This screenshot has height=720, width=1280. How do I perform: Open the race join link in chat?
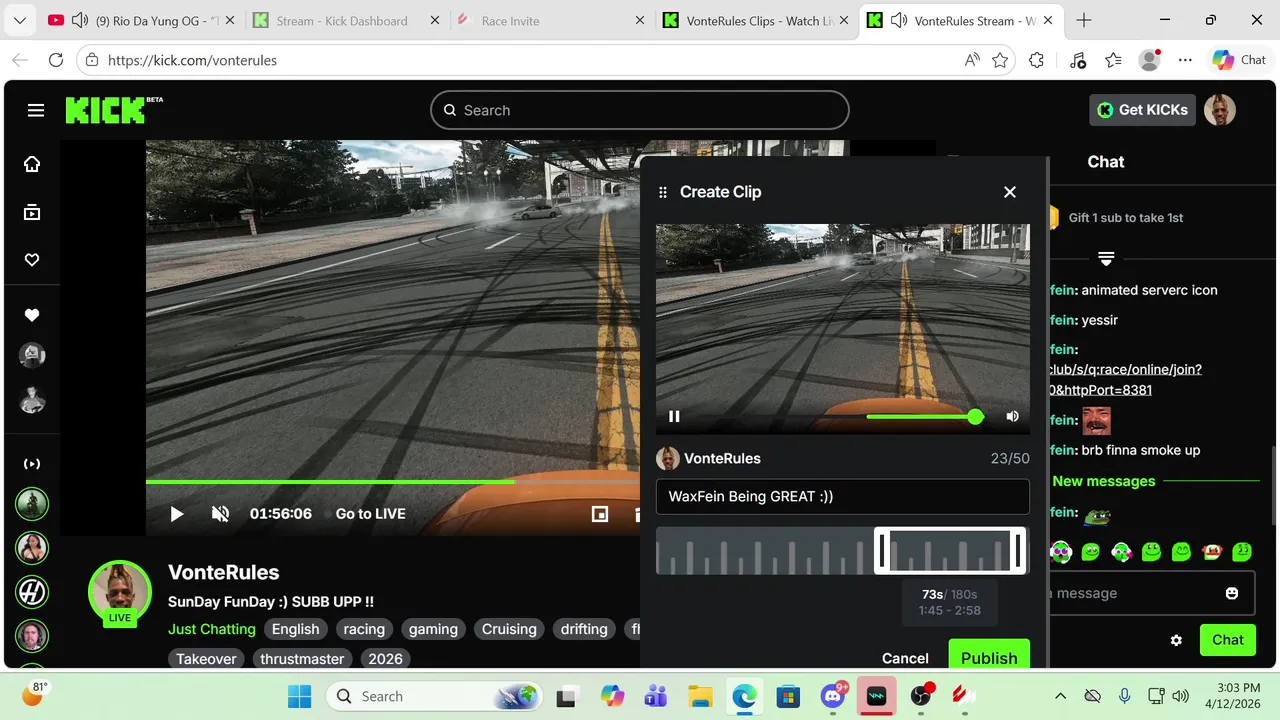[1124, 379]
